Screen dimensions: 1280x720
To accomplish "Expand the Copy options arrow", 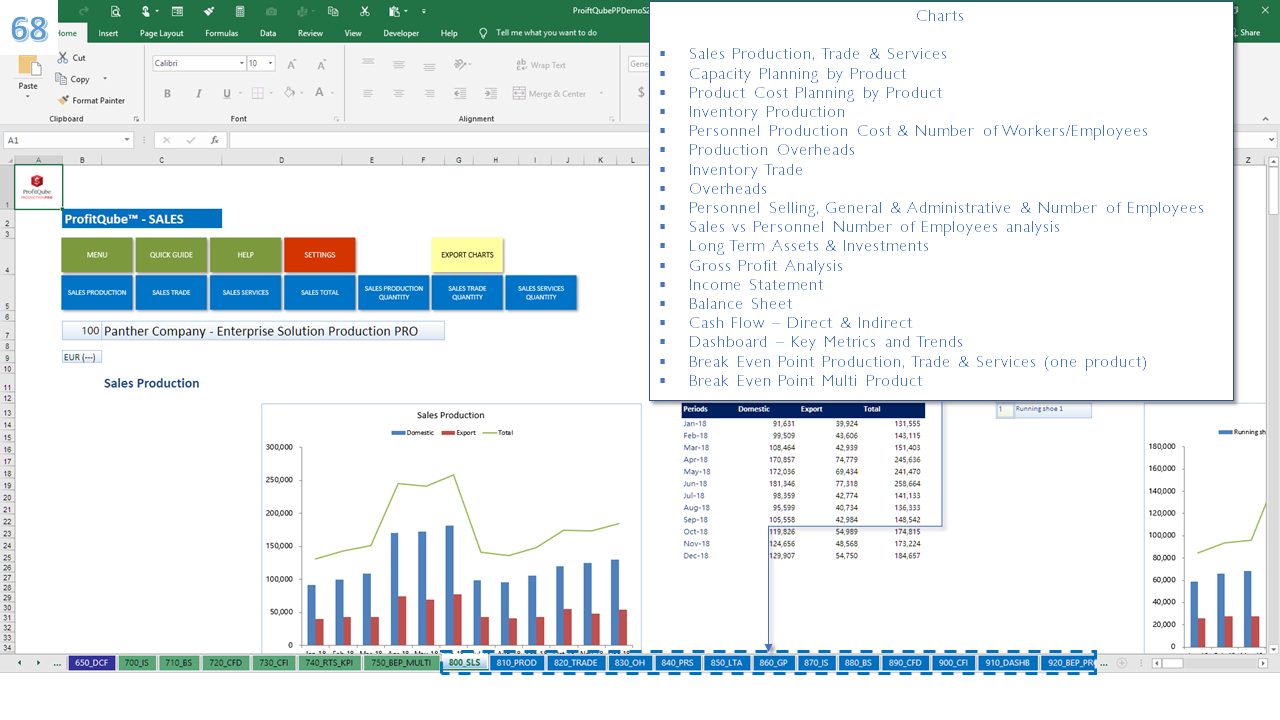I will [x=104, y=79].
